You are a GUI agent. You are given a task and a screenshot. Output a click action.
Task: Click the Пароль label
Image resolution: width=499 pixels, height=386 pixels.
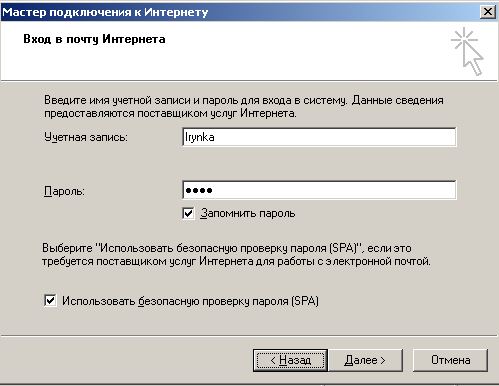64,191
